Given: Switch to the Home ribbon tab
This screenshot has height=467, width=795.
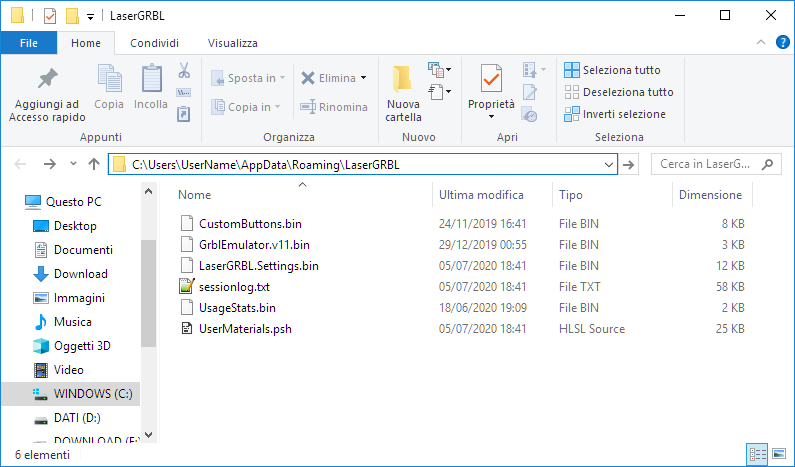Looking at the screenshot, I should click(x=86, y=43).
